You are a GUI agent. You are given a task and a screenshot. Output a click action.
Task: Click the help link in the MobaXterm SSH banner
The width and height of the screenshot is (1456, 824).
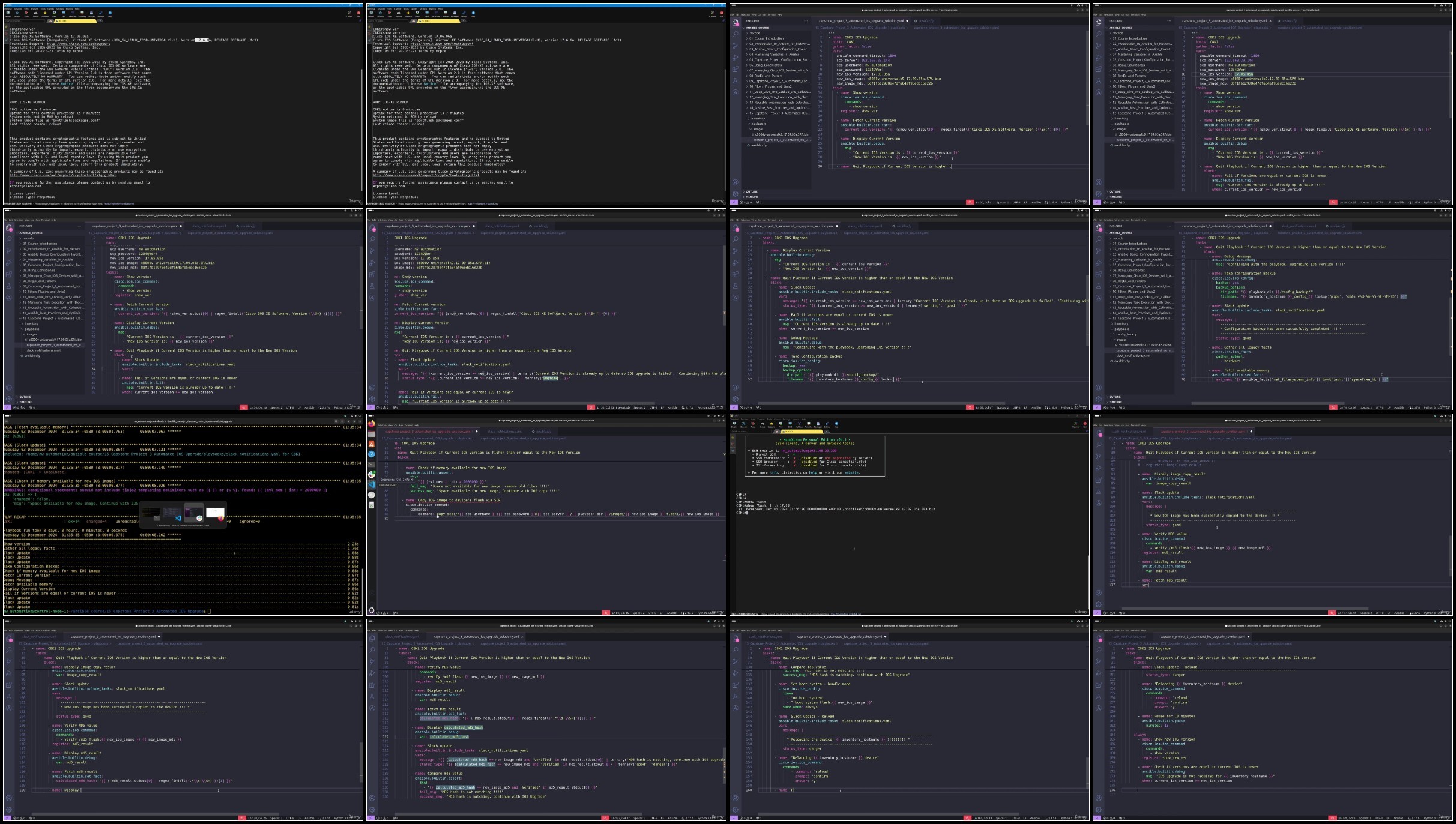click(813, 472)
